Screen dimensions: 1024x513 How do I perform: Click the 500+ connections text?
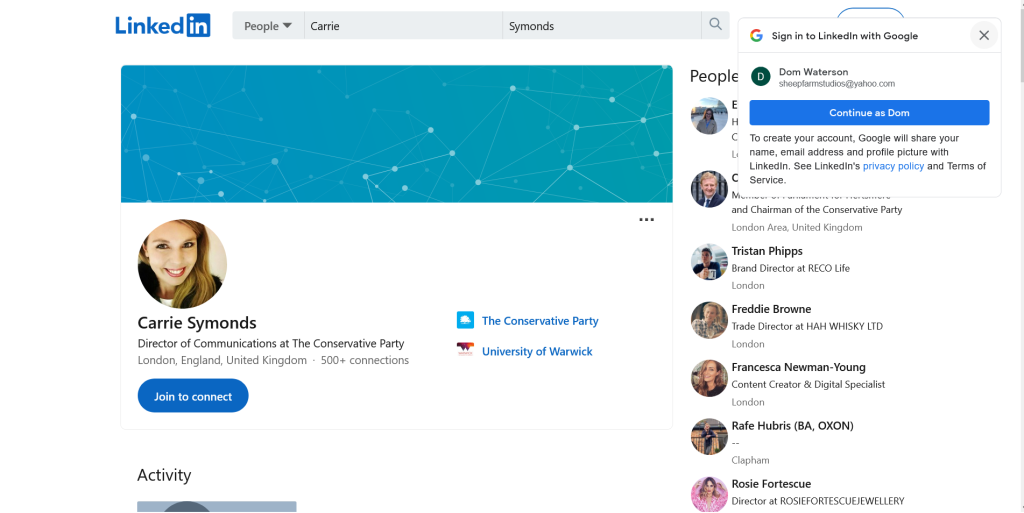tap(364, 360)
